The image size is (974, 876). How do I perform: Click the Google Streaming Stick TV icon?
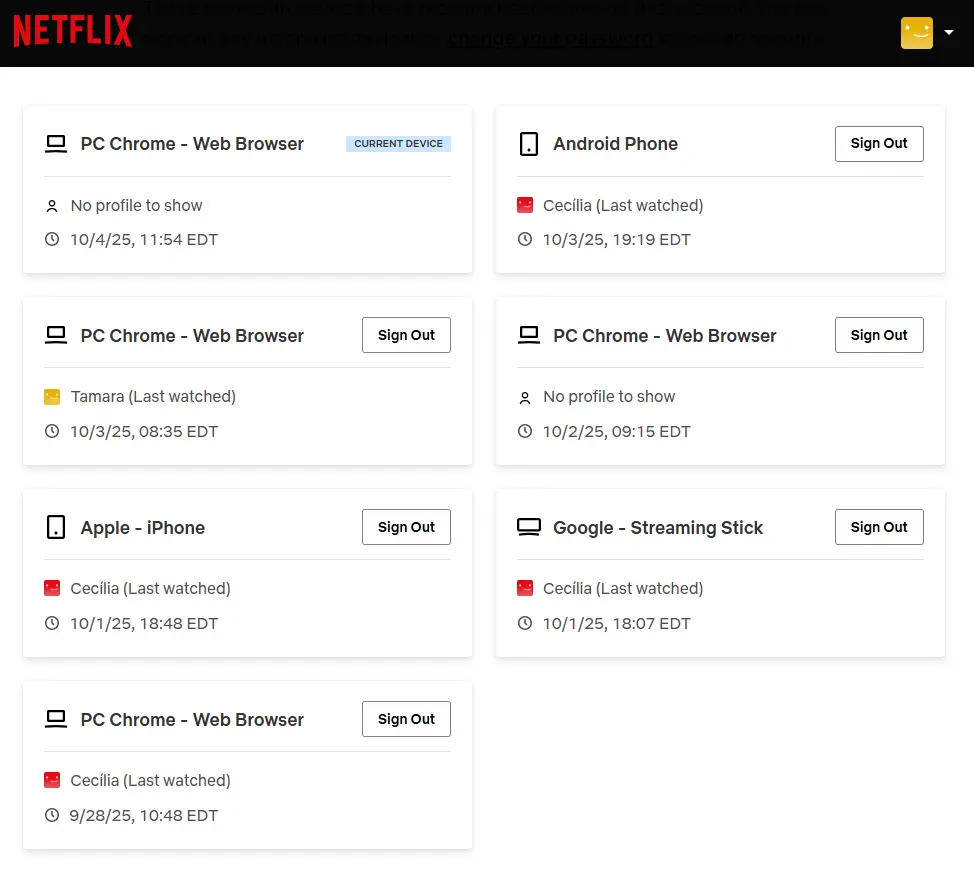coord(529,527)
